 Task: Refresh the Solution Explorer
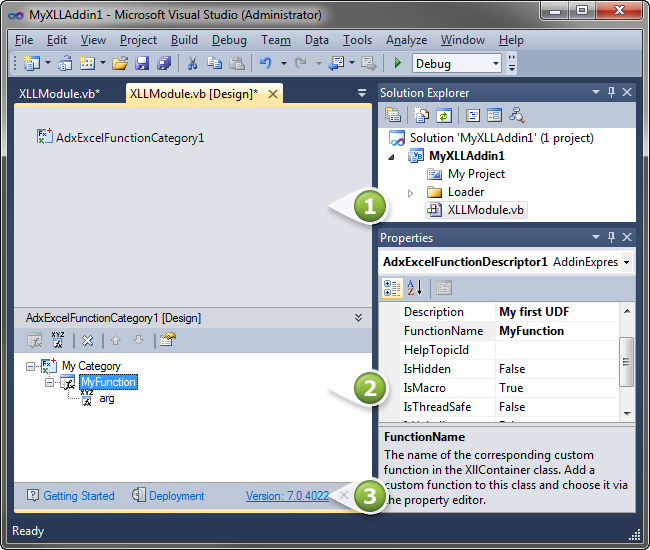tap(444, 115)
